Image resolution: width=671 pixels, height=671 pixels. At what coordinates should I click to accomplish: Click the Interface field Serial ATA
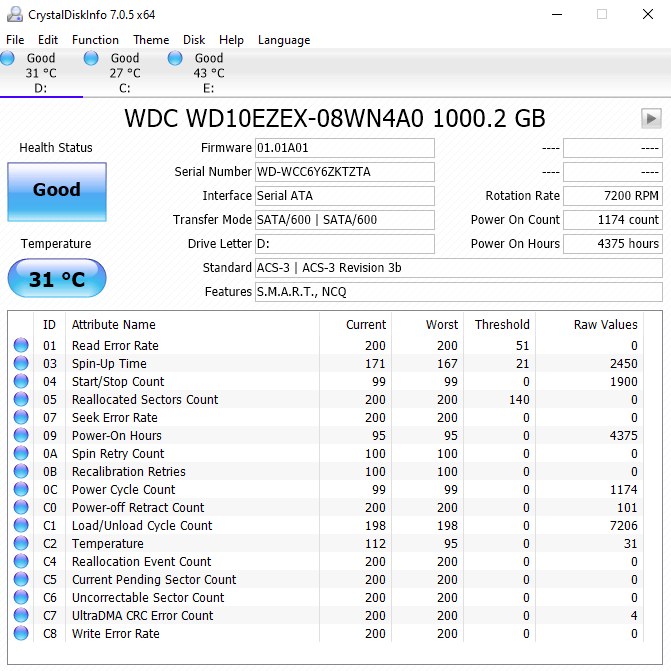345,196
